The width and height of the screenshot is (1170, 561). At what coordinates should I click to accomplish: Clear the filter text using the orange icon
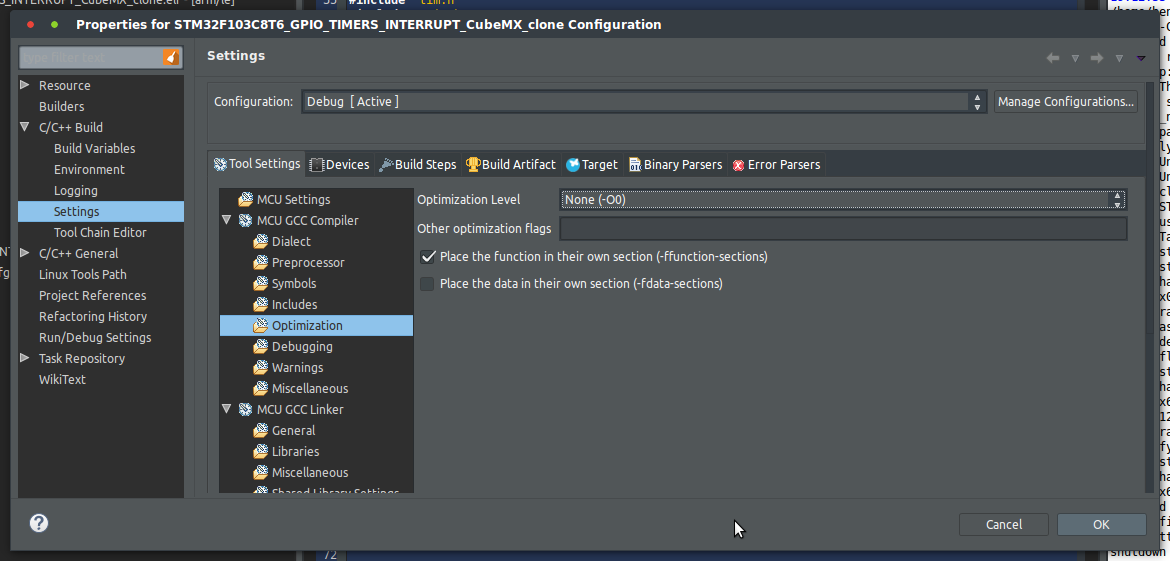(172, 58)
